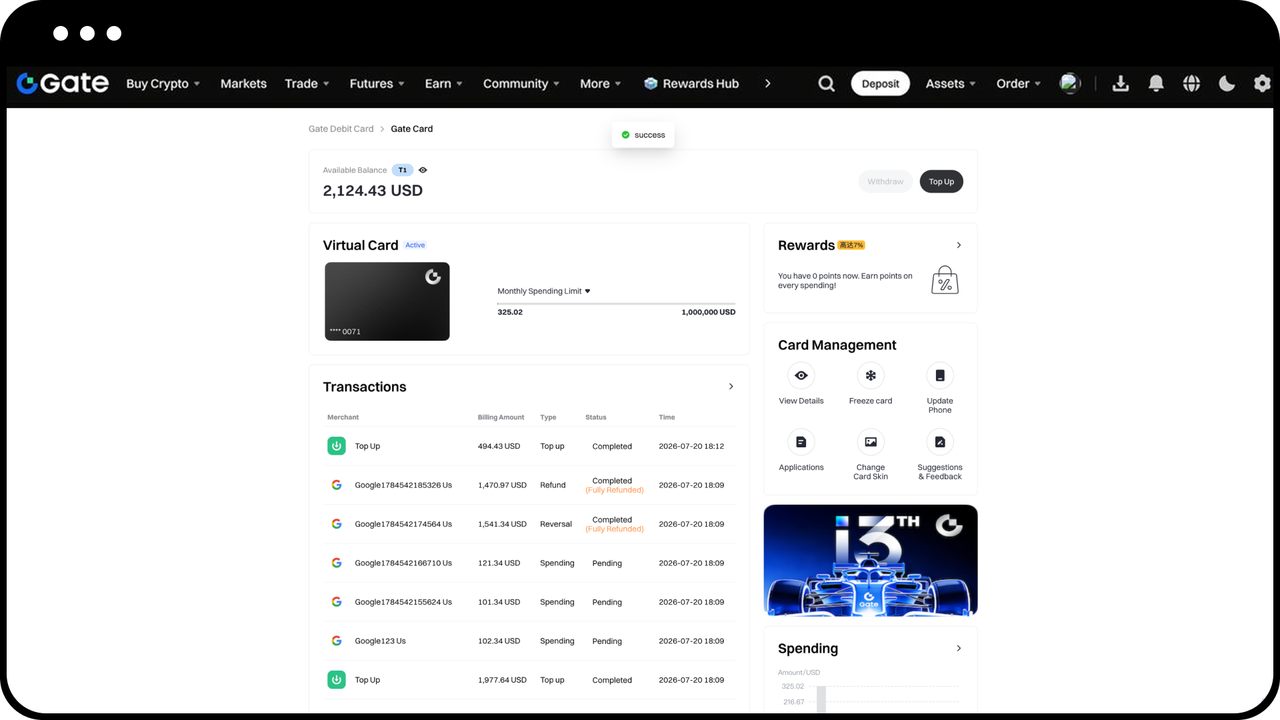Image resolution: width=1280 pixels, height=720 pixels.
Task: Click the download app icon
Action: click(x=1121, y=84)
